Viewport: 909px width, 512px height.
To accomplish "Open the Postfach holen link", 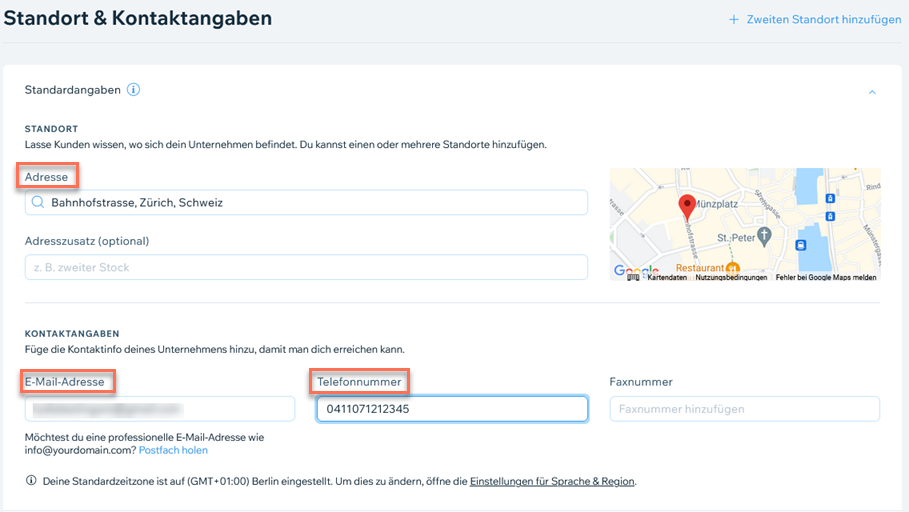I will point(173,450).
